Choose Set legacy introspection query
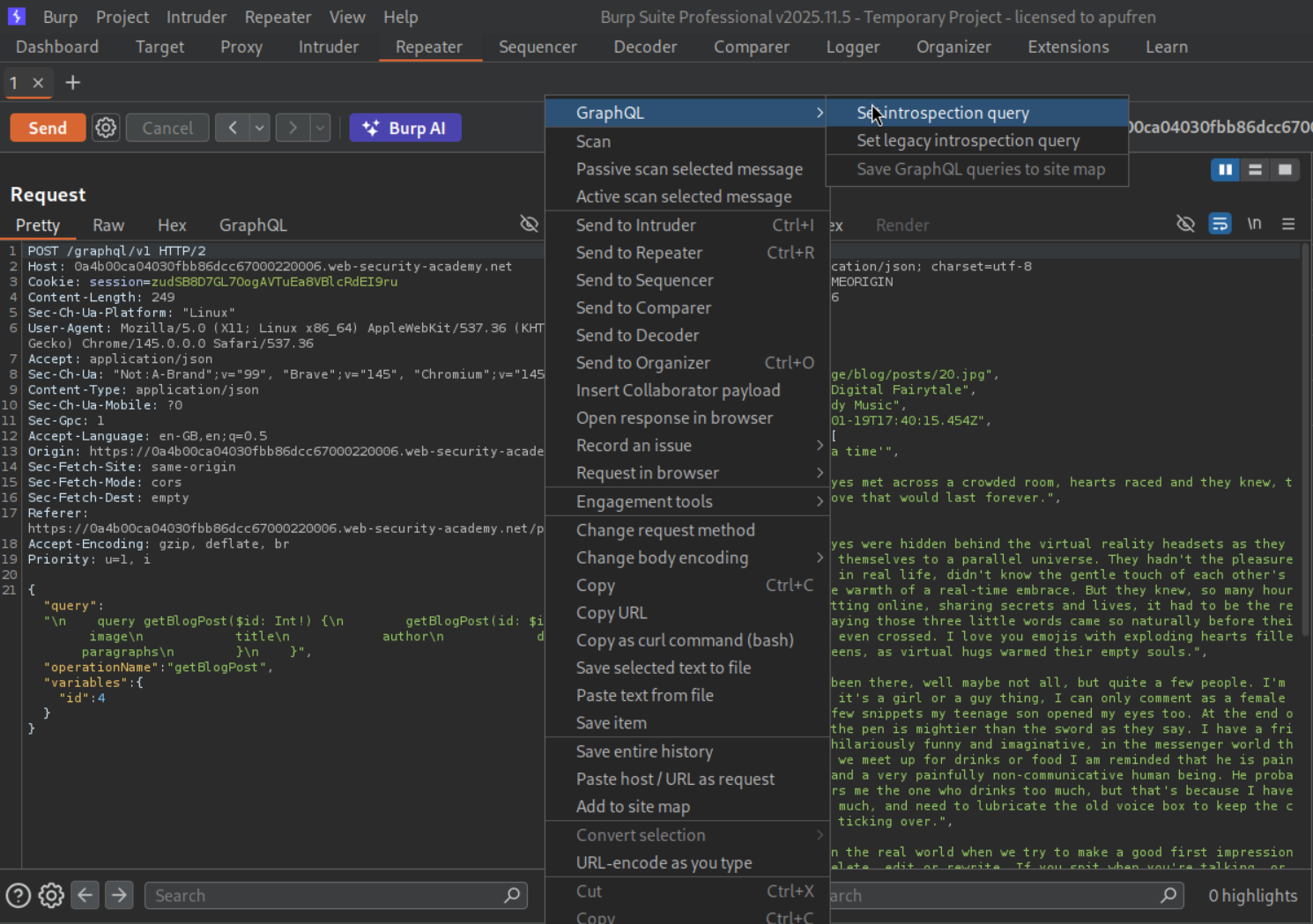The width and height of the screenshot is (1313, 924). click(968, 141)
